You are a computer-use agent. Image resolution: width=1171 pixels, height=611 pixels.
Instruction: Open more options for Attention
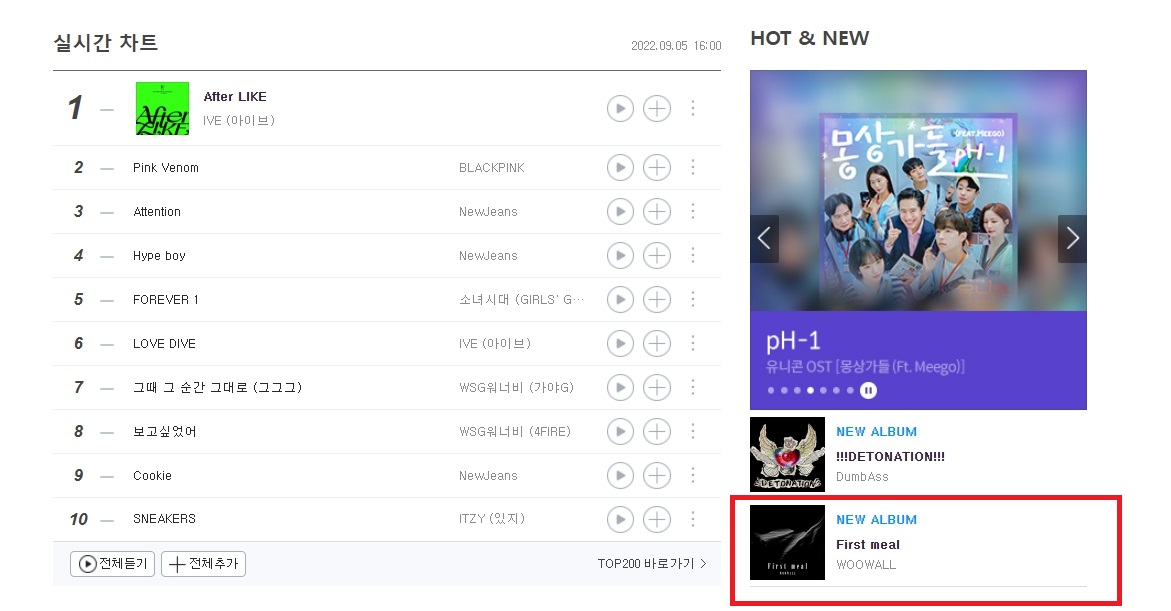click(693, 211)
